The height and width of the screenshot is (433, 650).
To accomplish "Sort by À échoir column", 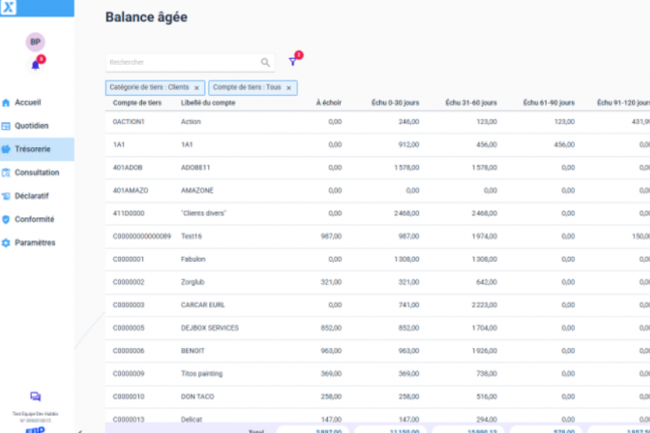I will (x=329, y=103).
